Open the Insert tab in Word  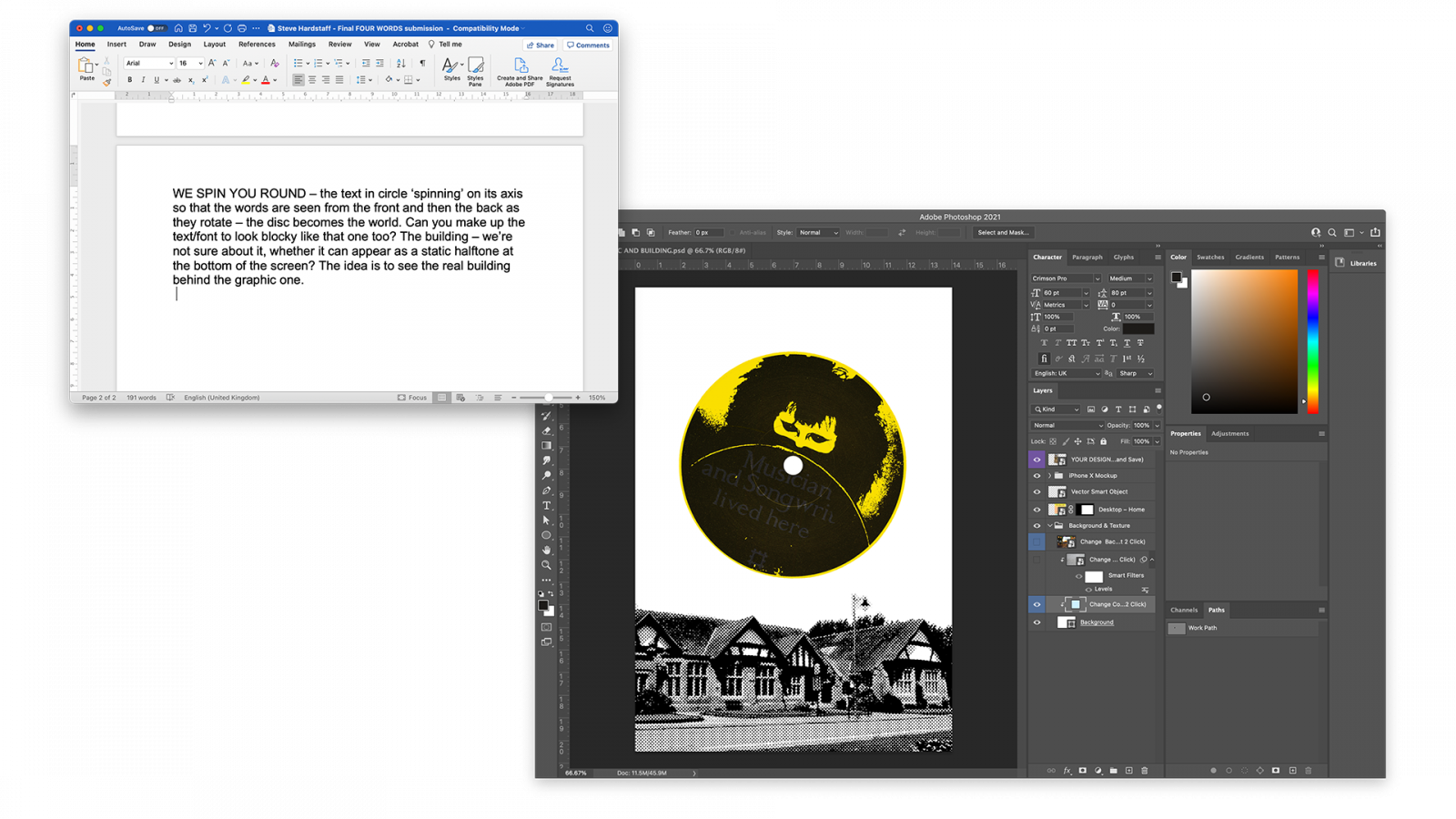116,45
